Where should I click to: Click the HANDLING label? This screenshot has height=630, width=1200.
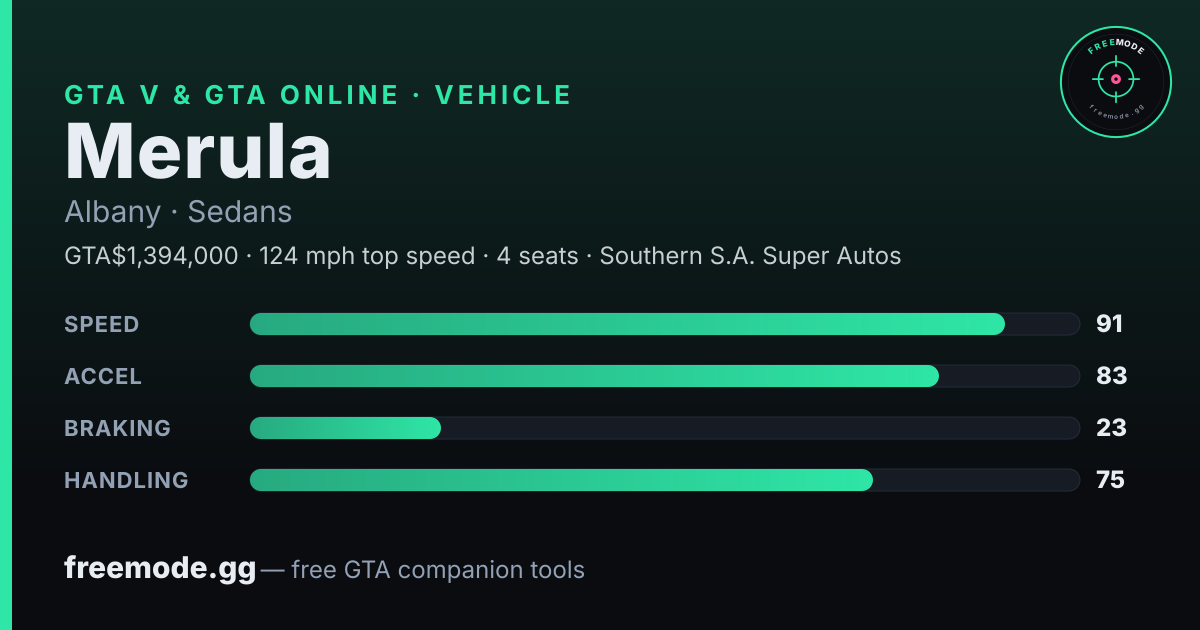[127, 480]
